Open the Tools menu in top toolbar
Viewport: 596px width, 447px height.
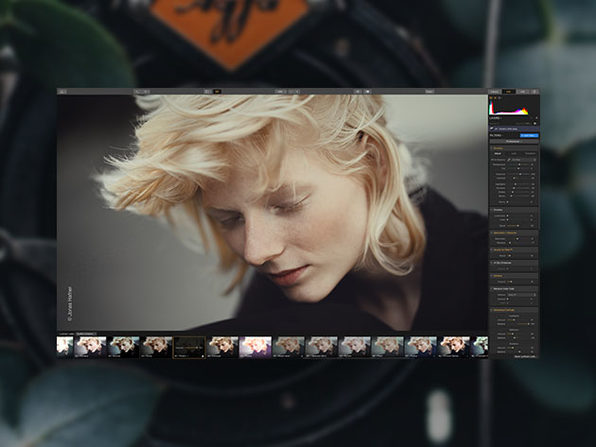429,92
